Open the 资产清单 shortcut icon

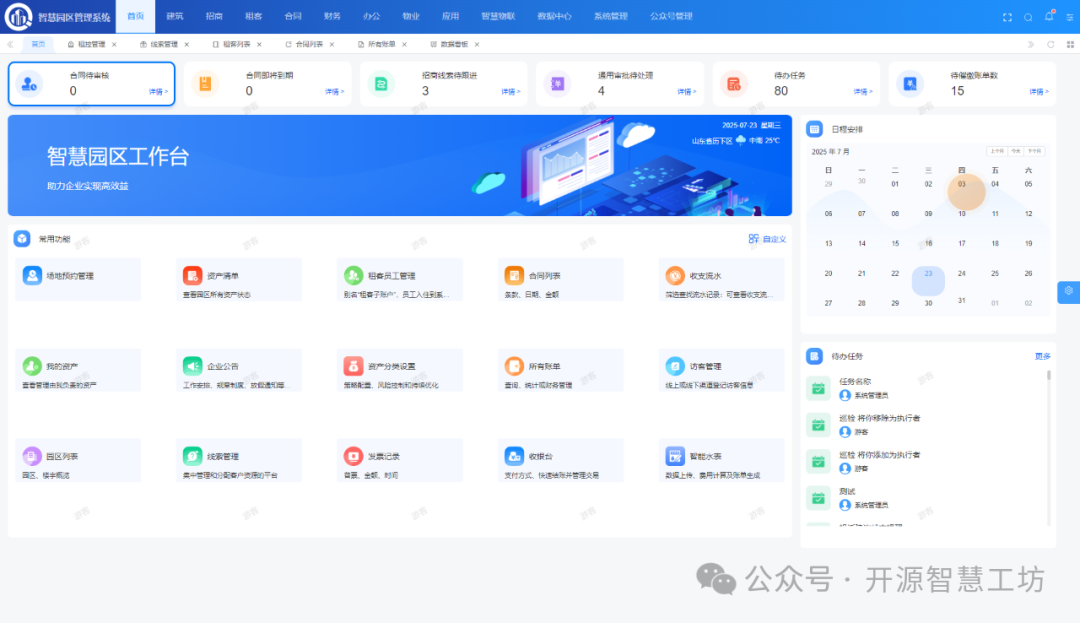tap(192, 275)
